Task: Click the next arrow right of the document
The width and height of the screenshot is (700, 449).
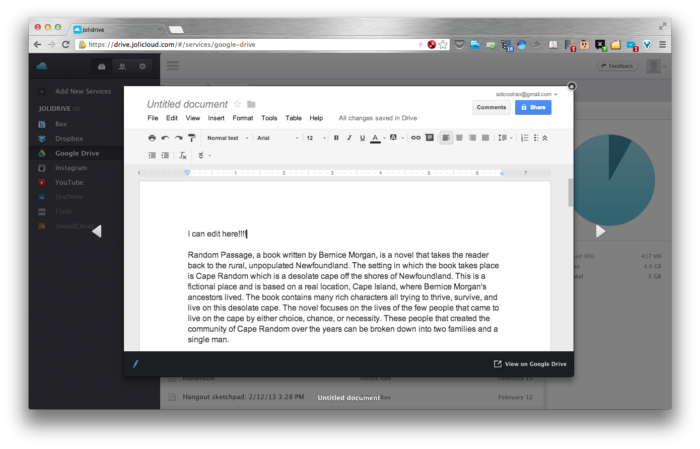Action: tap(600, 231)
